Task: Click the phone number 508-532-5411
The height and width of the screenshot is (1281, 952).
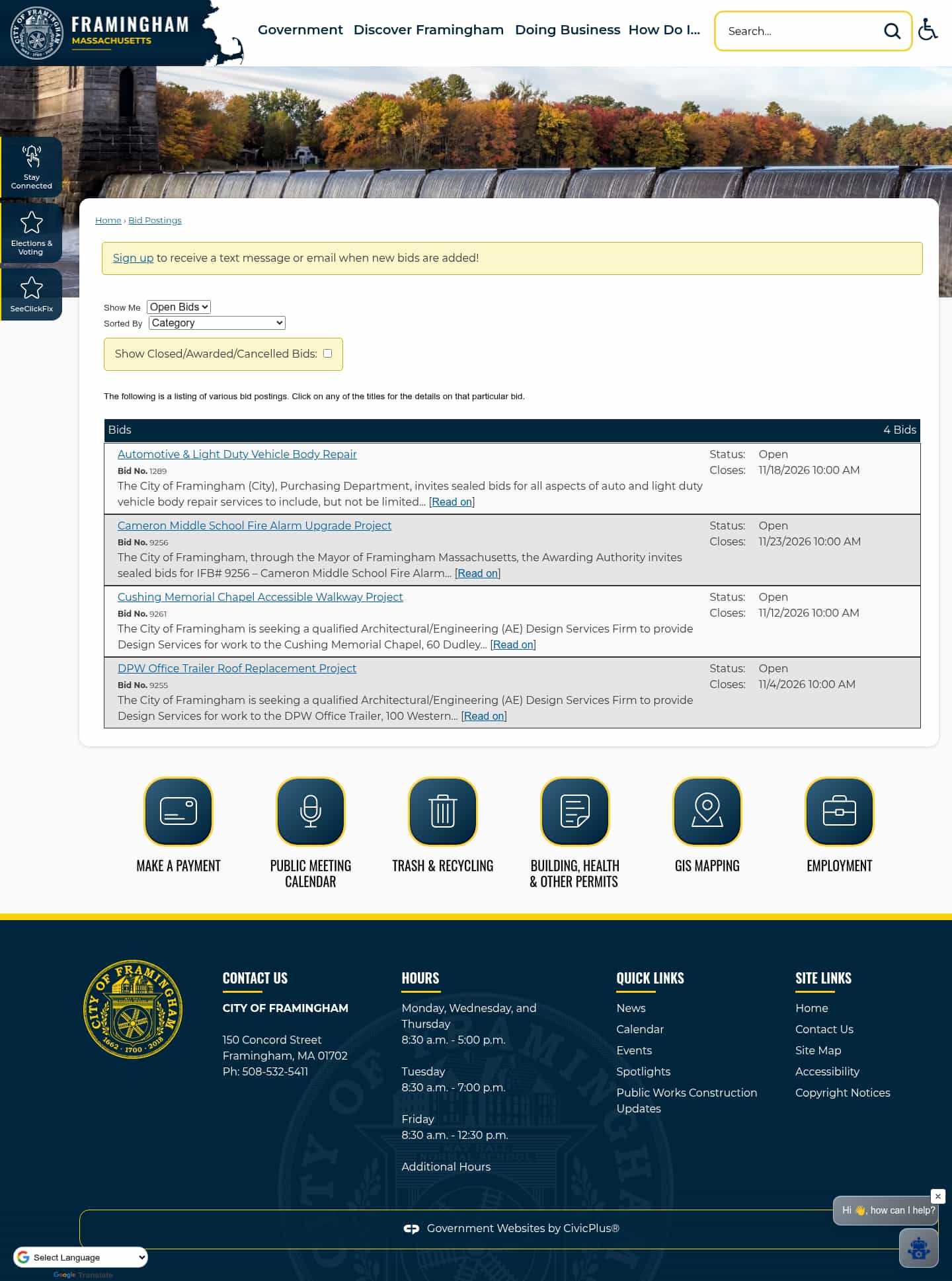Action: (275, 1071)
